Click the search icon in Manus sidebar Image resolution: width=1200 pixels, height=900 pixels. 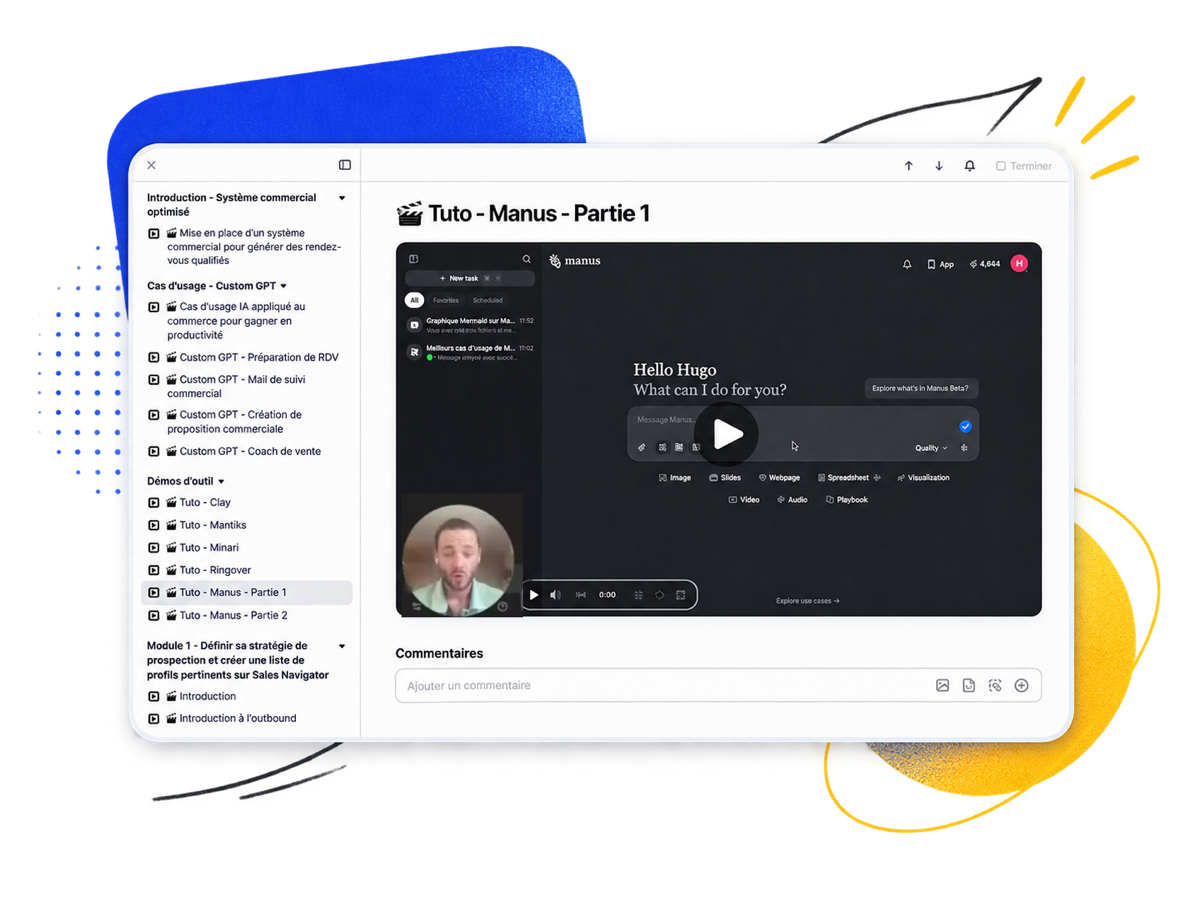tap(527, 259)
